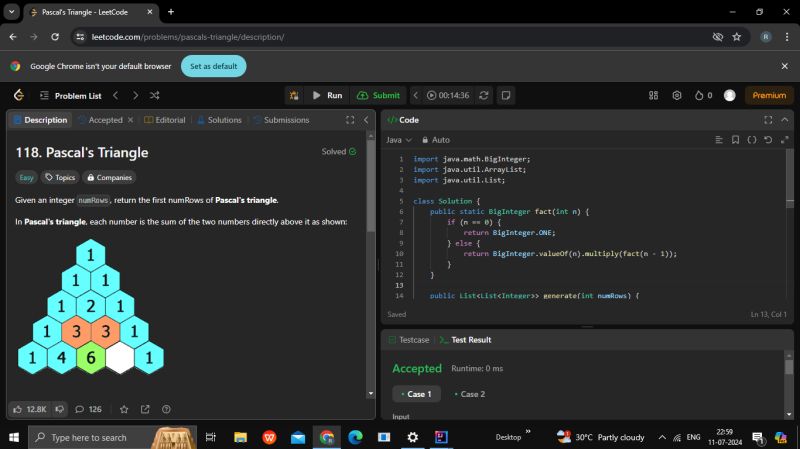Close the Accepted tab
Image resolution: width=800 pixels, height=449 pixels.
(x=130, y=120)
